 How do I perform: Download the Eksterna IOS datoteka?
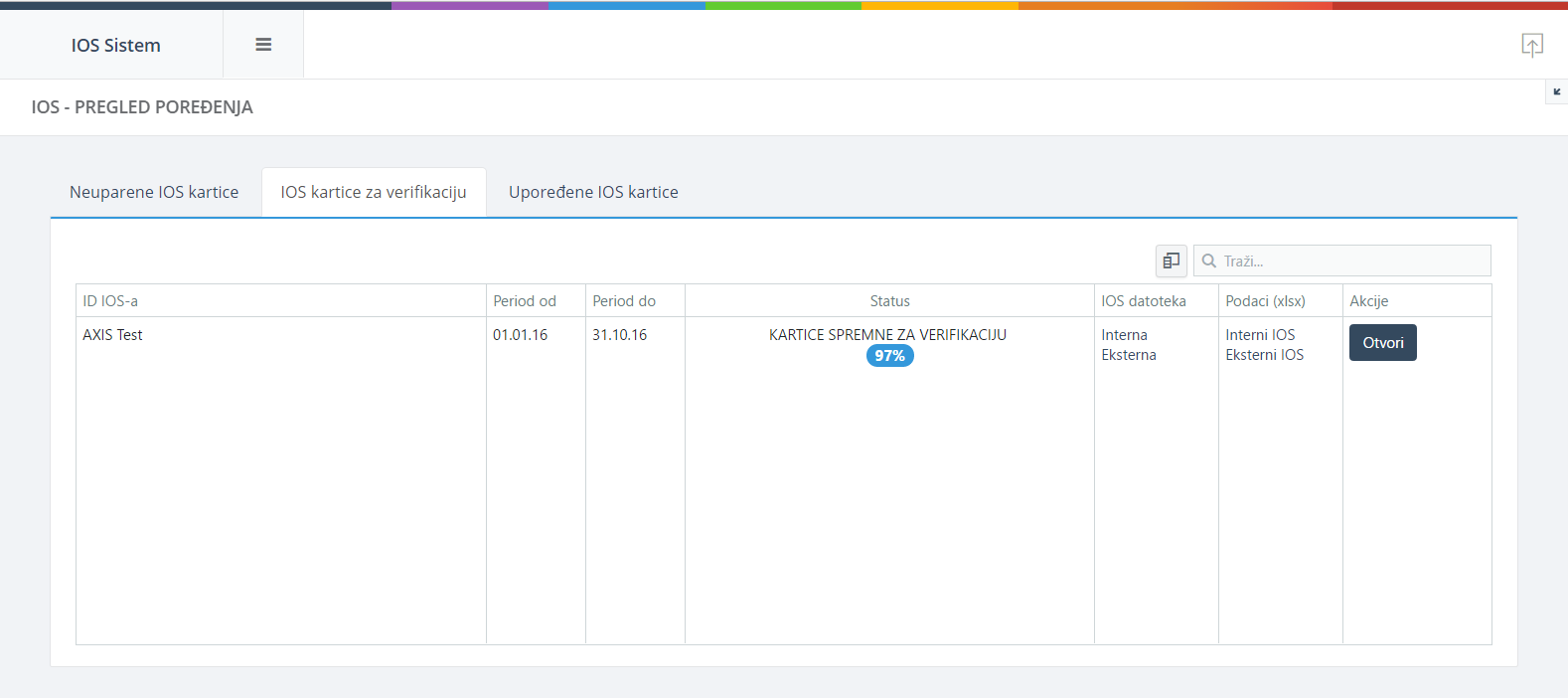pos(1128,355)
